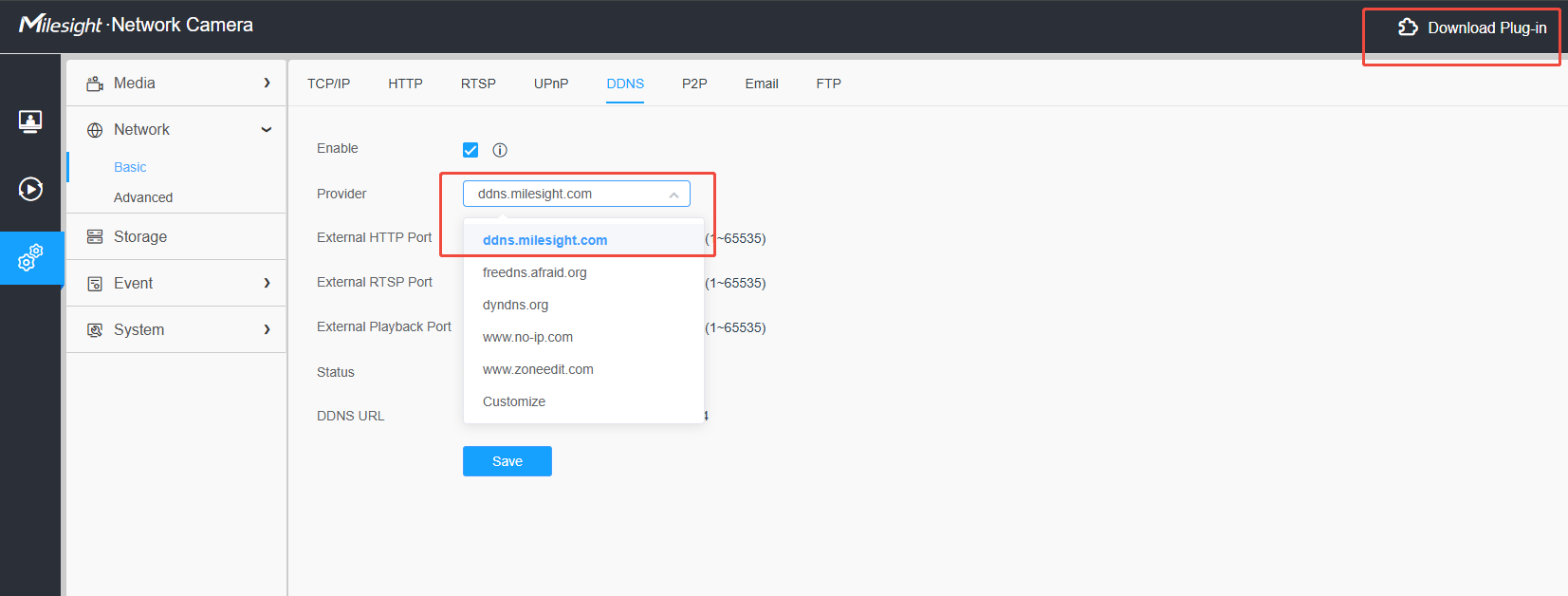Switch to the FTP tab
The height and width of the screenshot is (596, 1568).
(x=828, y=84)
